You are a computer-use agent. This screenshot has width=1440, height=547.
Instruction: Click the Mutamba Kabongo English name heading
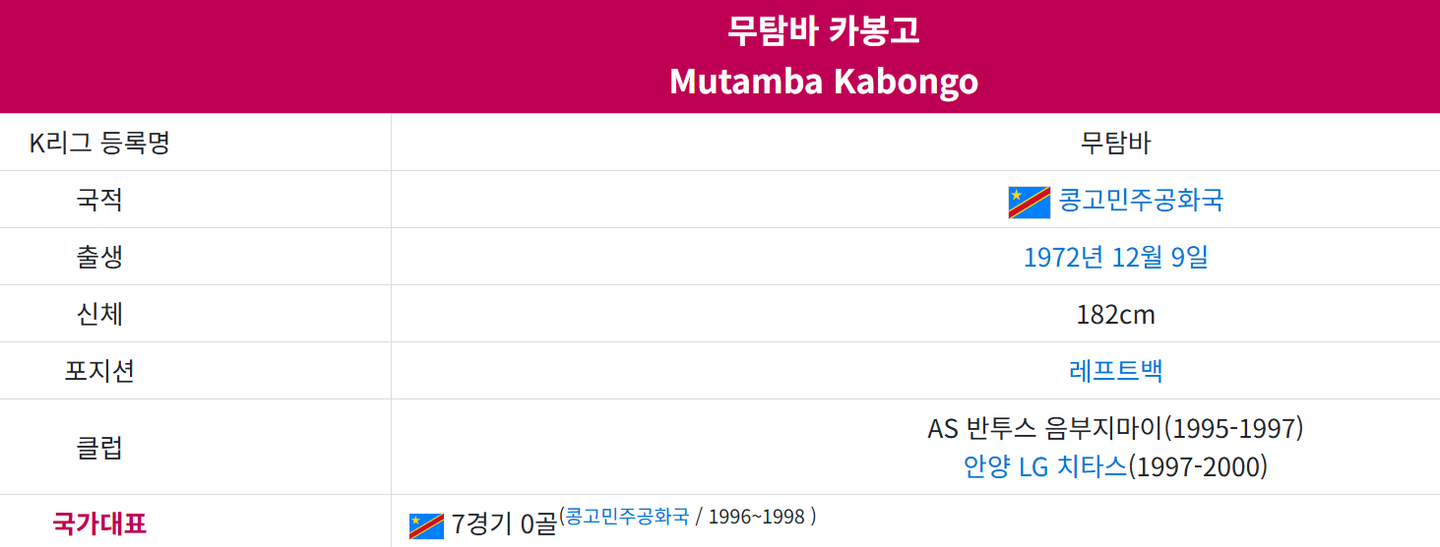823,81
